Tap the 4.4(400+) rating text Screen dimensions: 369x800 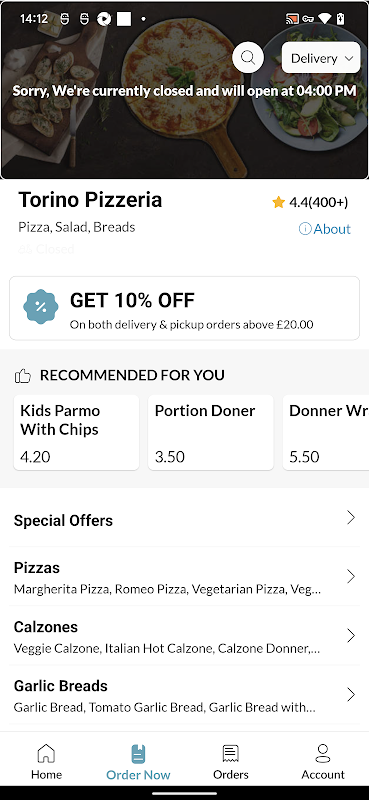(318, 203)
